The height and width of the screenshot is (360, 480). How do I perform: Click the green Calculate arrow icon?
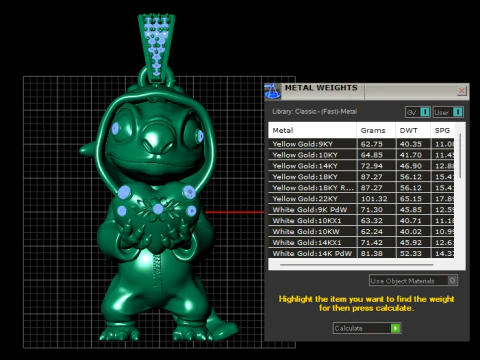[395, 328]
